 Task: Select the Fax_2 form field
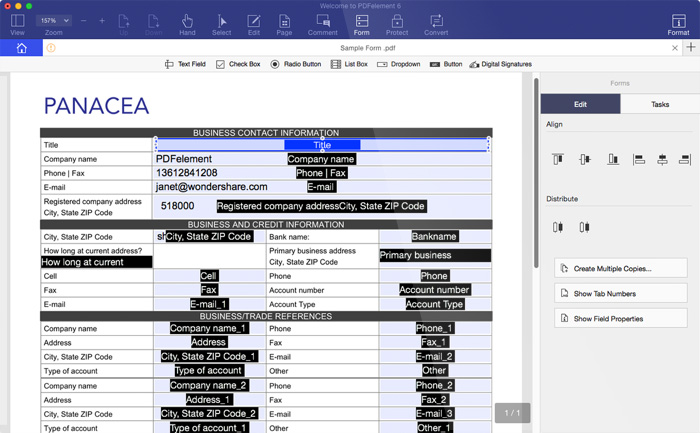pyautogui.click(x=435, y=400)
